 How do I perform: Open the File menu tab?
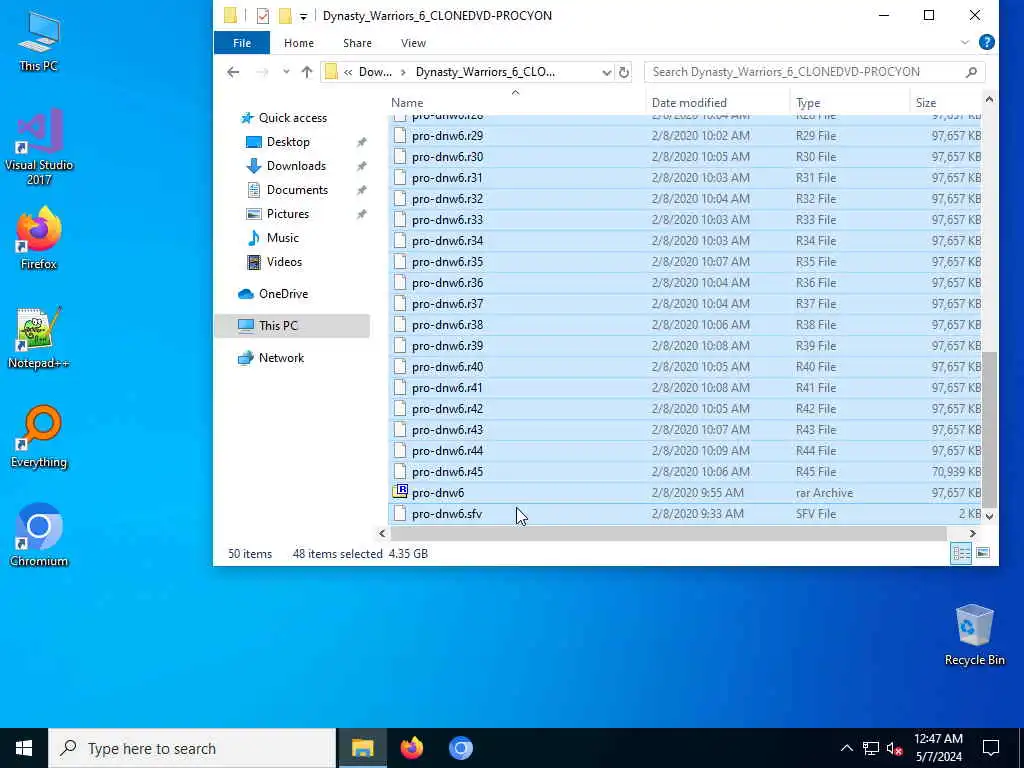[x=242, y=42]
